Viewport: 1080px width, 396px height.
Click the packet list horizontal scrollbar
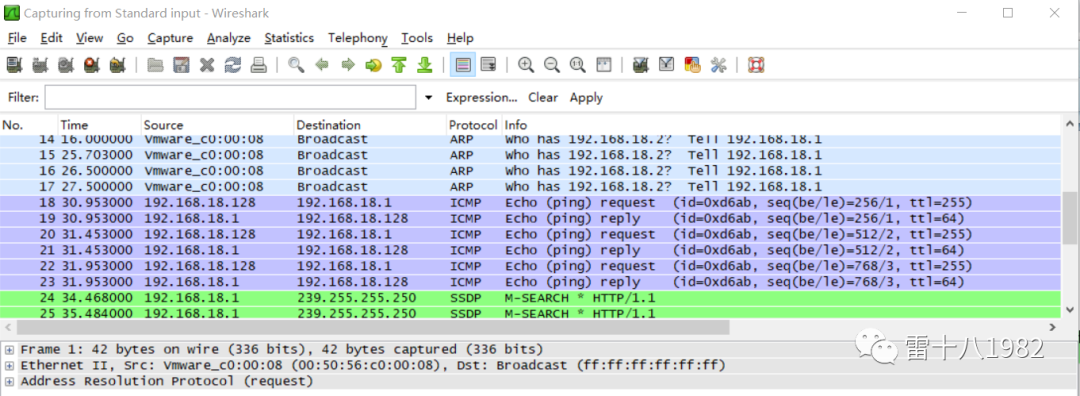click(x=373, y=327)
